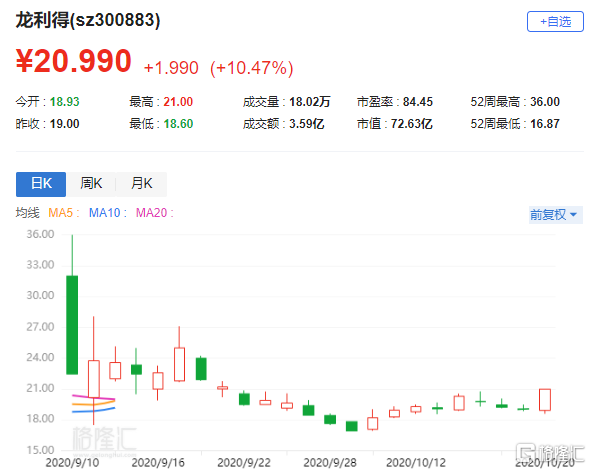
Task: Click the stock title 龙利得(sz300883)
Action: coord(88,20)
